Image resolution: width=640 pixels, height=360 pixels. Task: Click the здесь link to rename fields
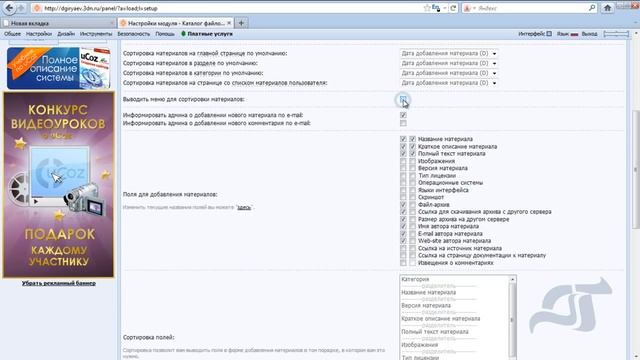pos(244,207)
